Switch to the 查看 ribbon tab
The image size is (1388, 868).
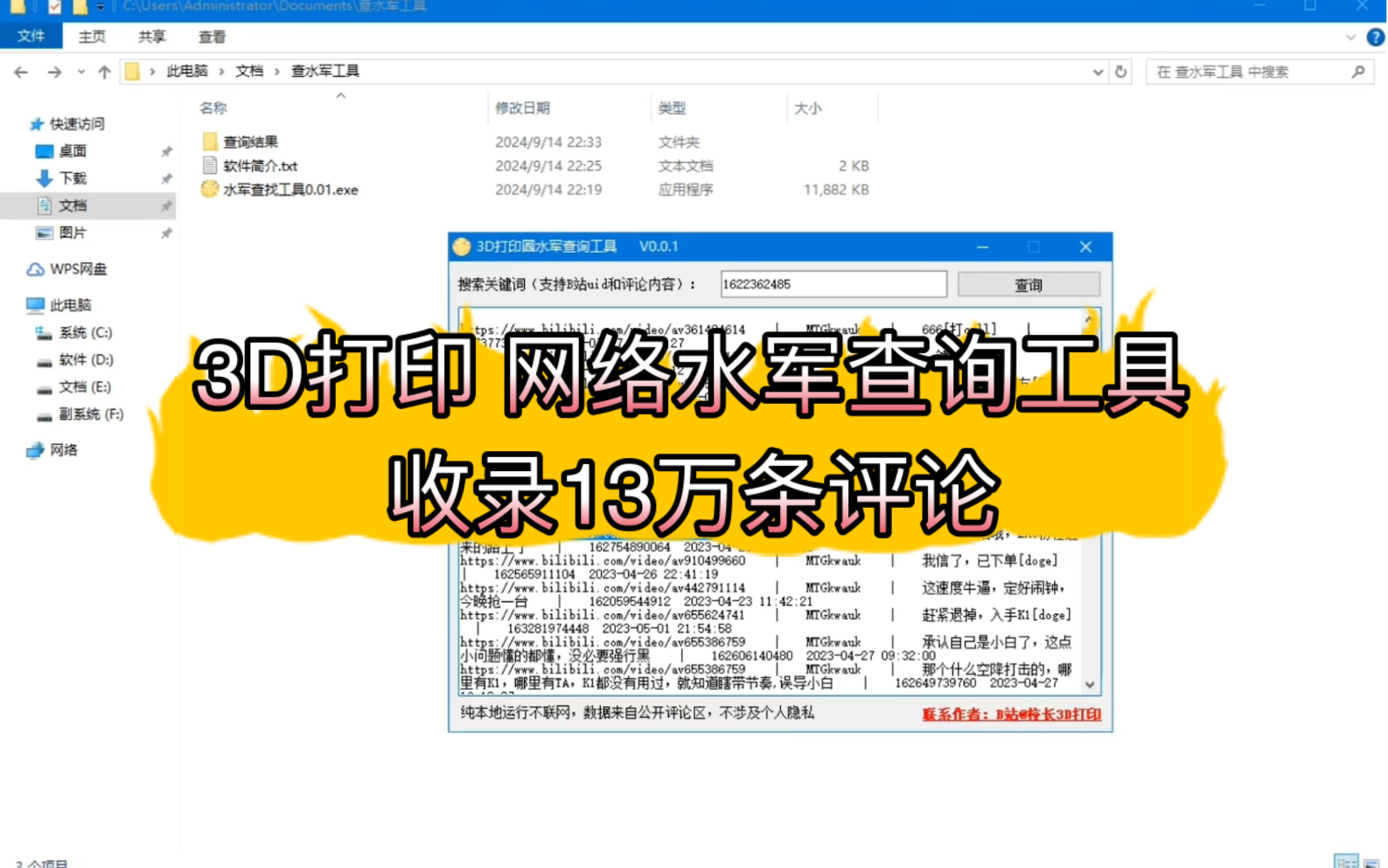[x=212, y=37]
